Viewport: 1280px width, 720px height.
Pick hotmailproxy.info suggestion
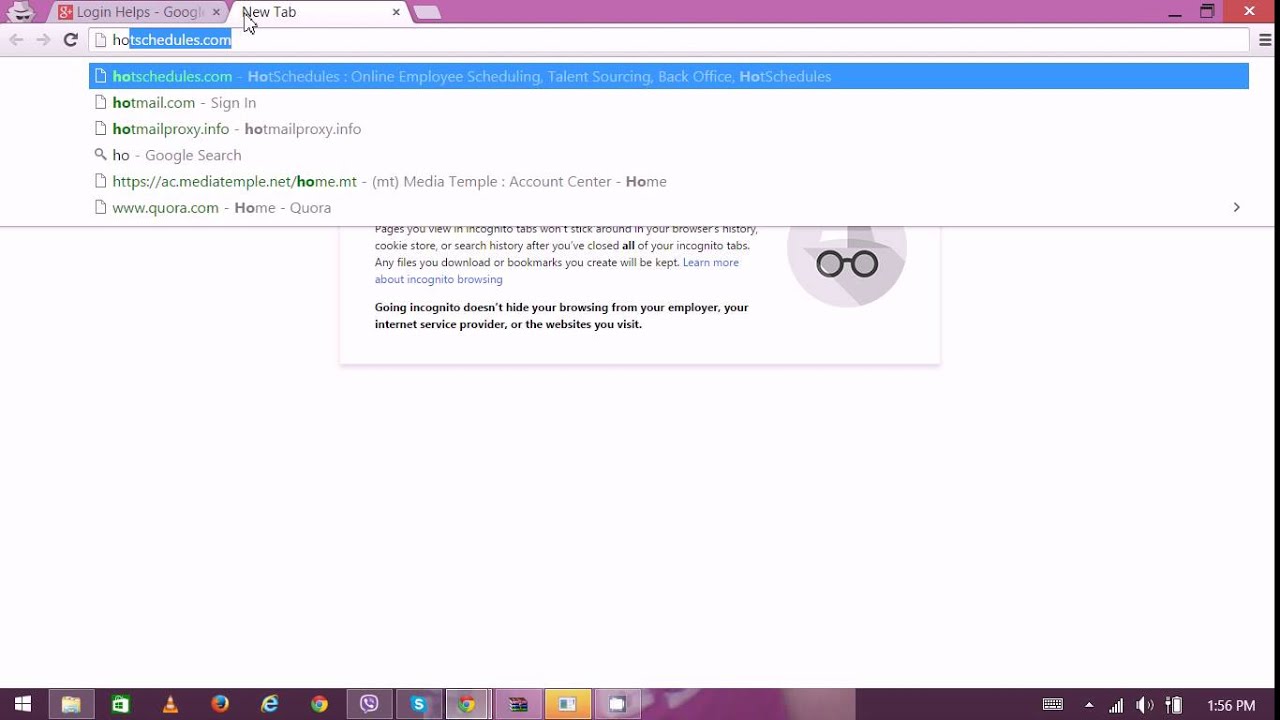pyautogui.click(x=668, y=128)
